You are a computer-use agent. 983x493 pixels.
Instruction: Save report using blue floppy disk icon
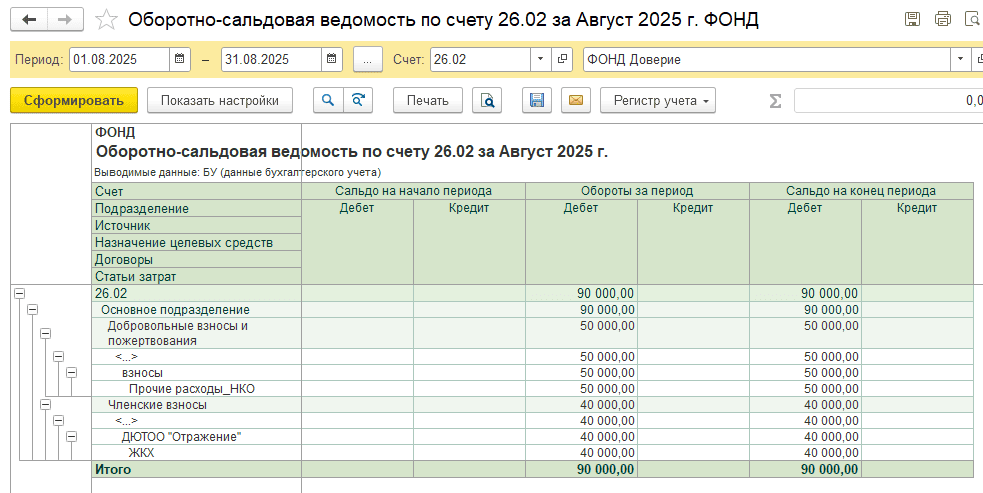click(537, 100)
